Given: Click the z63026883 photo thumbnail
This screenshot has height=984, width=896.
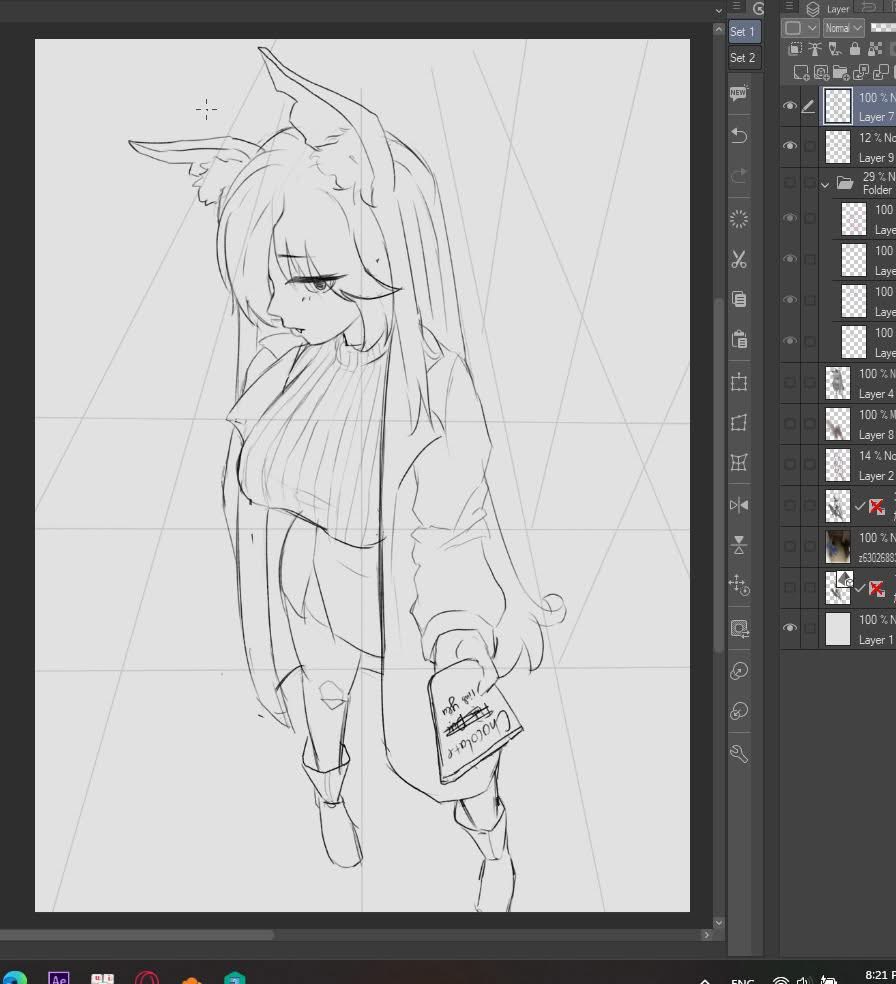Looking at the screenshot, I should 838,547.
